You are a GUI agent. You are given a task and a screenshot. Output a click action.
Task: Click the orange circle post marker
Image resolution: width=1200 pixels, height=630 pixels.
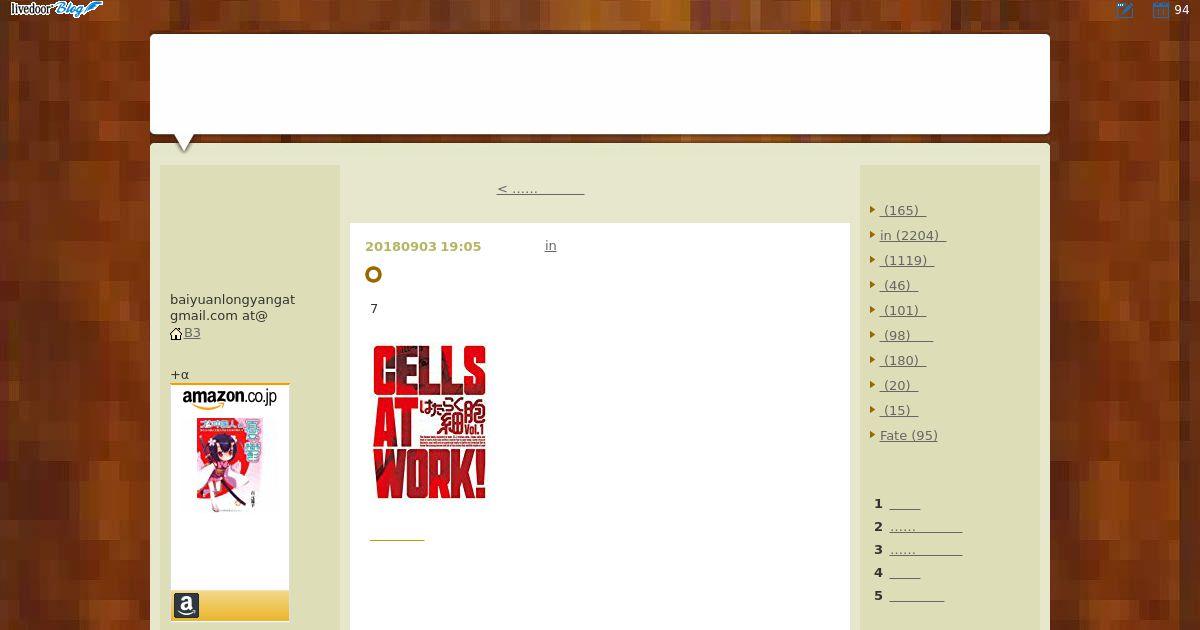point(373,274)
